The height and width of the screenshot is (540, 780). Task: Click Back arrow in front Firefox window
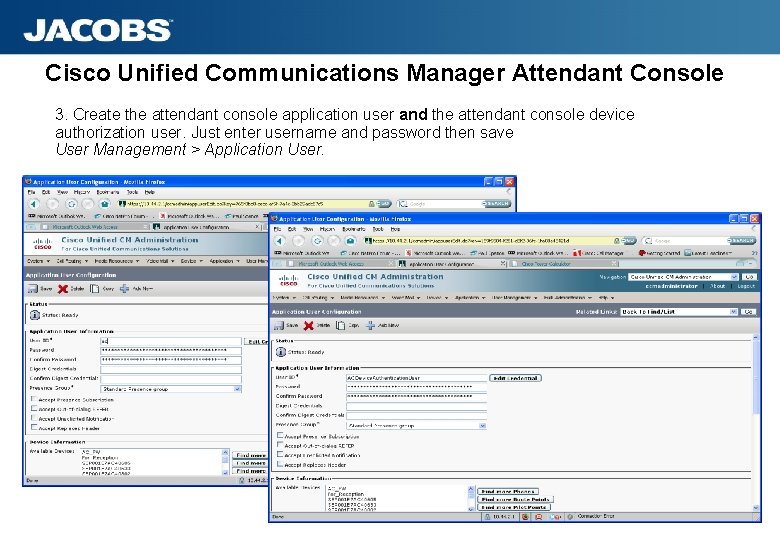click(x=280, y=241)
